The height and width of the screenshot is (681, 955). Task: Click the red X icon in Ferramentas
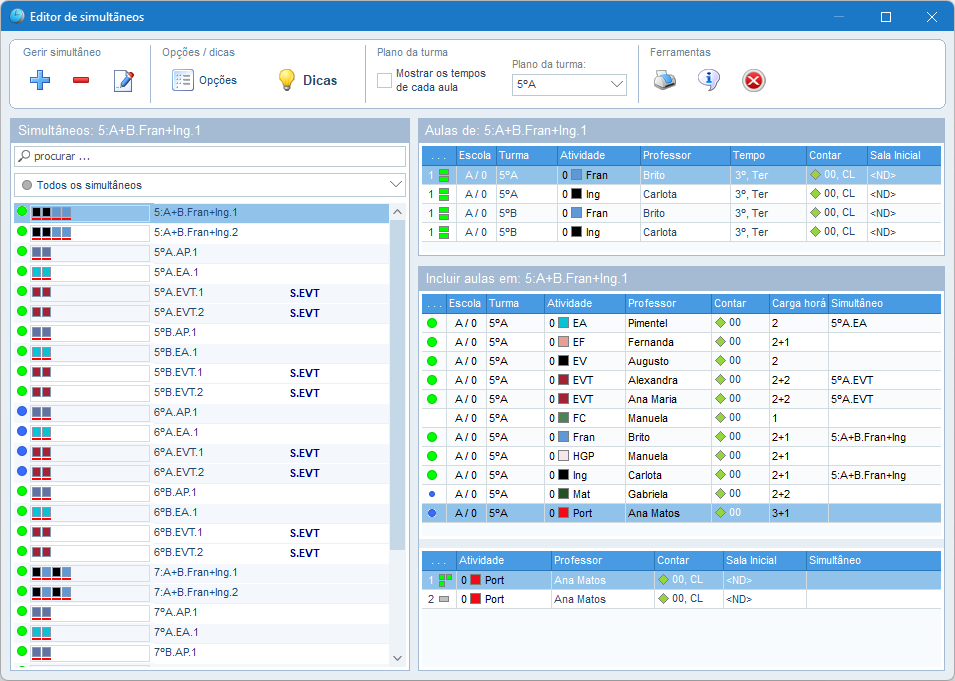tap(753, 80)
